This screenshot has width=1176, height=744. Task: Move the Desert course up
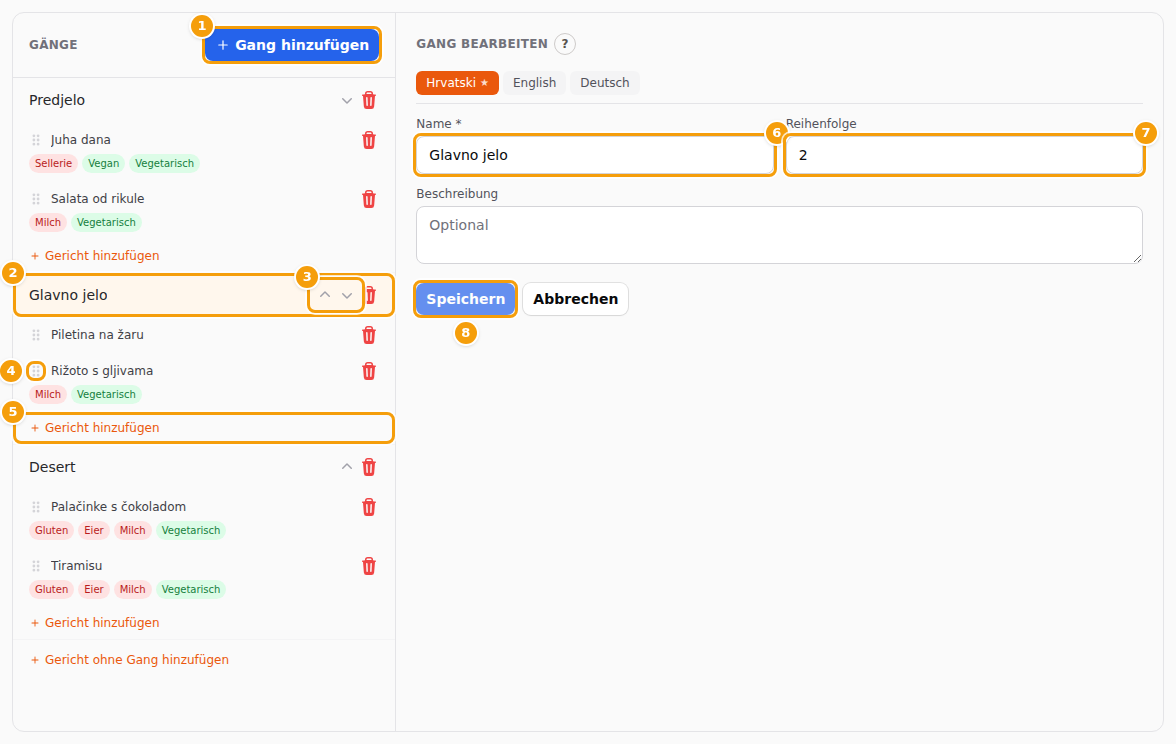pyautogui.click(x=346, y=467)
